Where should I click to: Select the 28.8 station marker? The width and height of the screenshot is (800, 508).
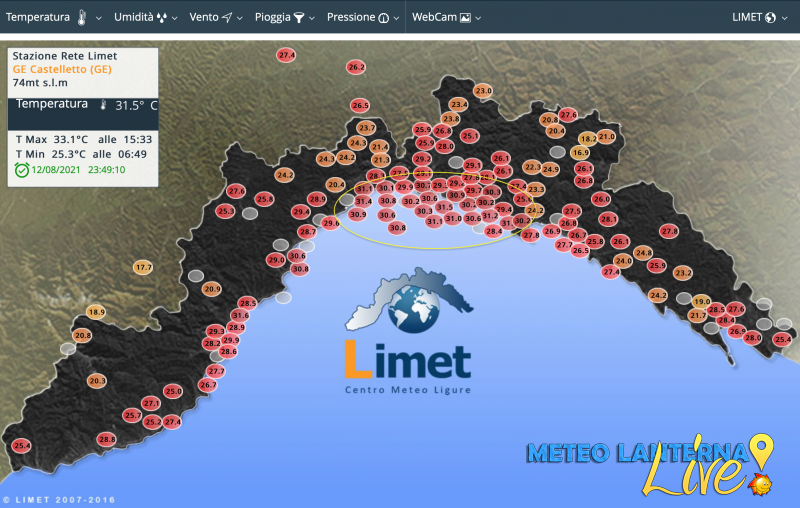click(x=107, y=439)
